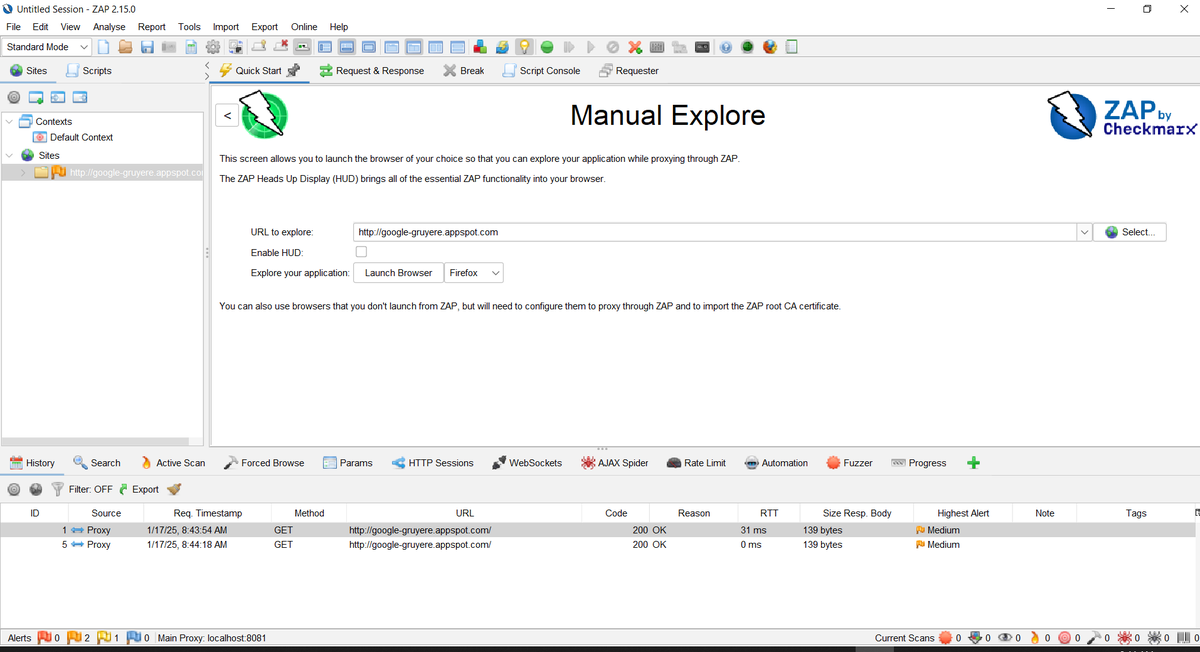Switch to the Active Scan tab
The image size is (1200, 652).
pos(172,463)
